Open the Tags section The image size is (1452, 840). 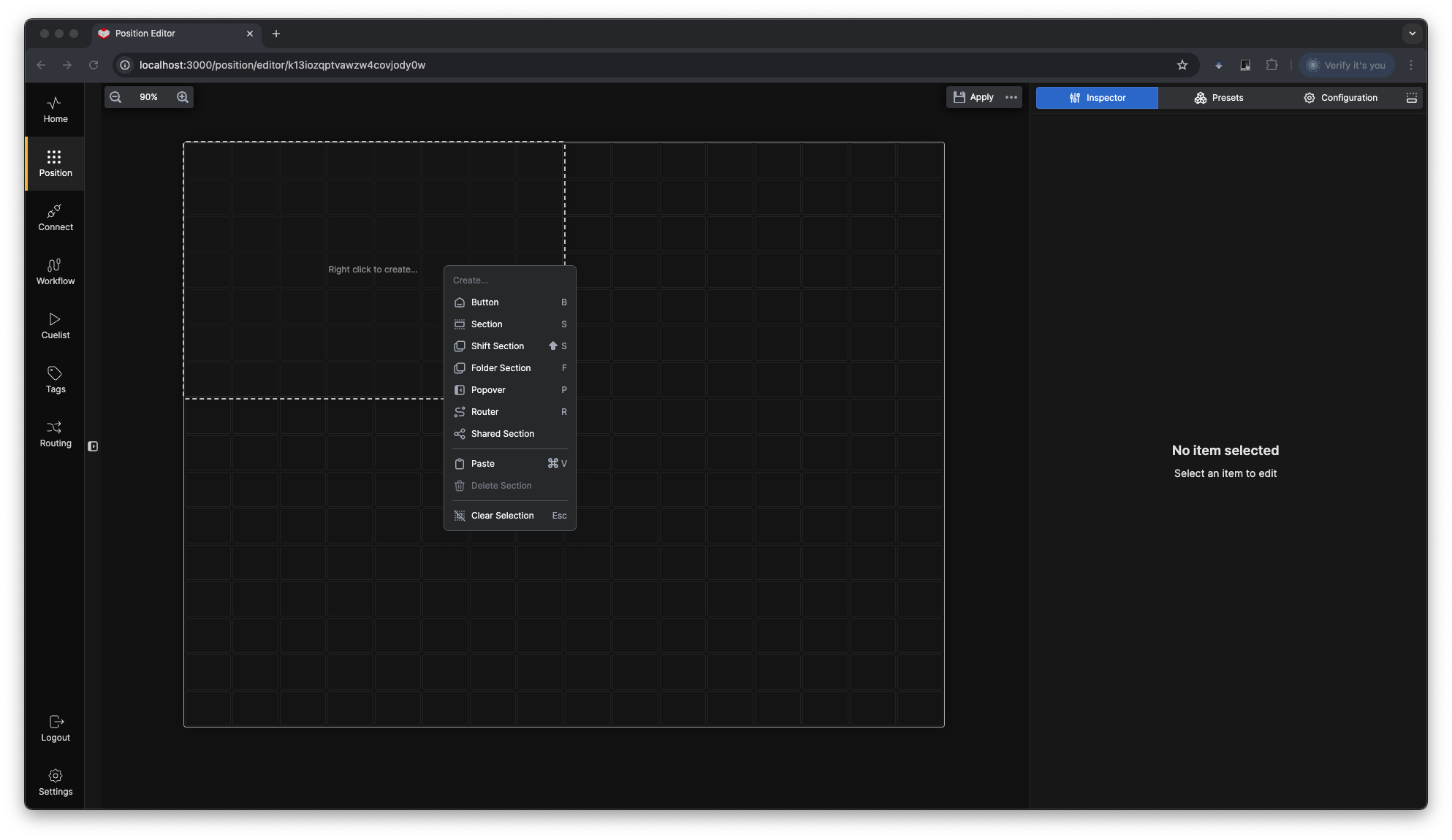[56, 380]
